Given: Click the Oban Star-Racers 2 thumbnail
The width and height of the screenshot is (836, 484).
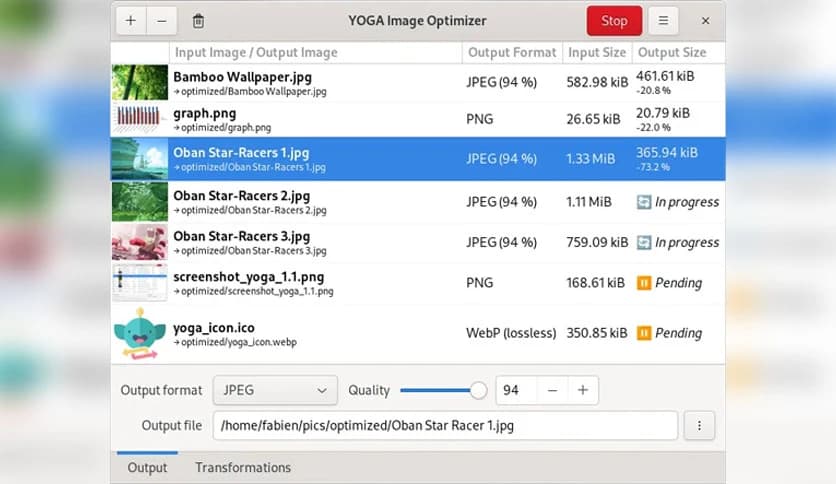Looking at the screenshot, I should coord(140,201).
